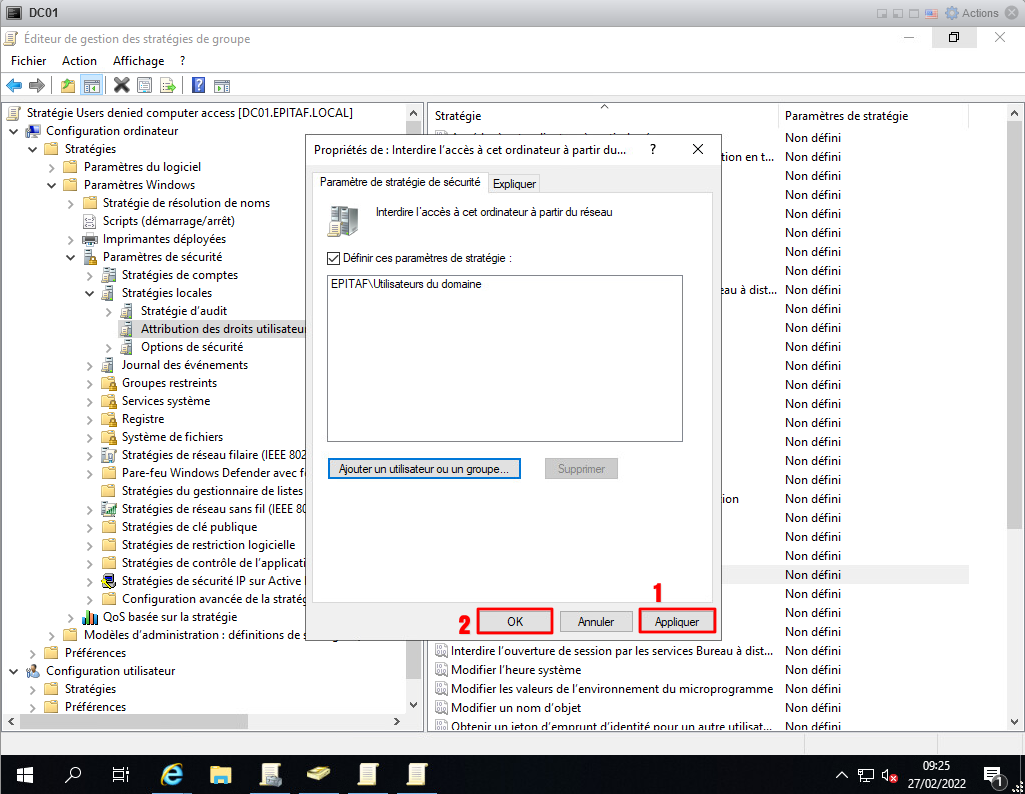Select 'Stratégie d'audit' in the tree

click(183, 311)
